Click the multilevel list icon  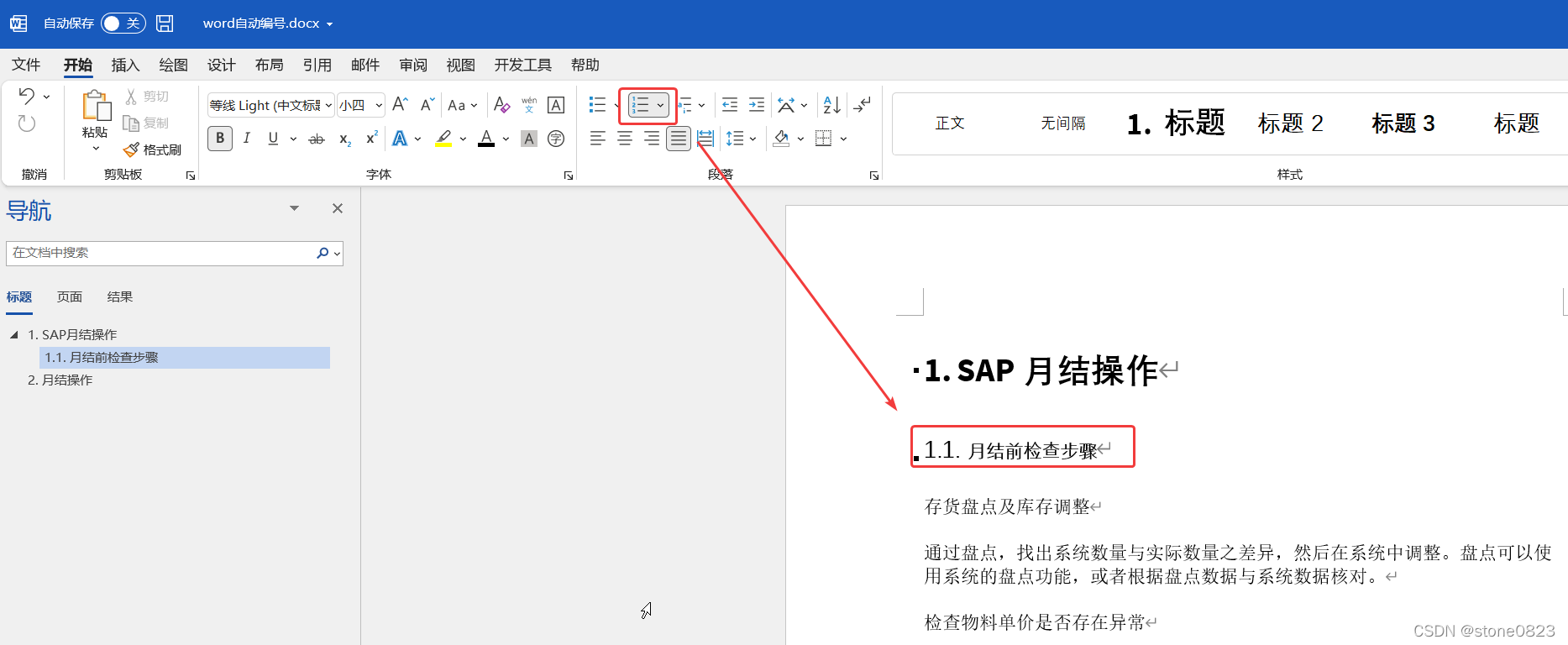tap(685, 105)
